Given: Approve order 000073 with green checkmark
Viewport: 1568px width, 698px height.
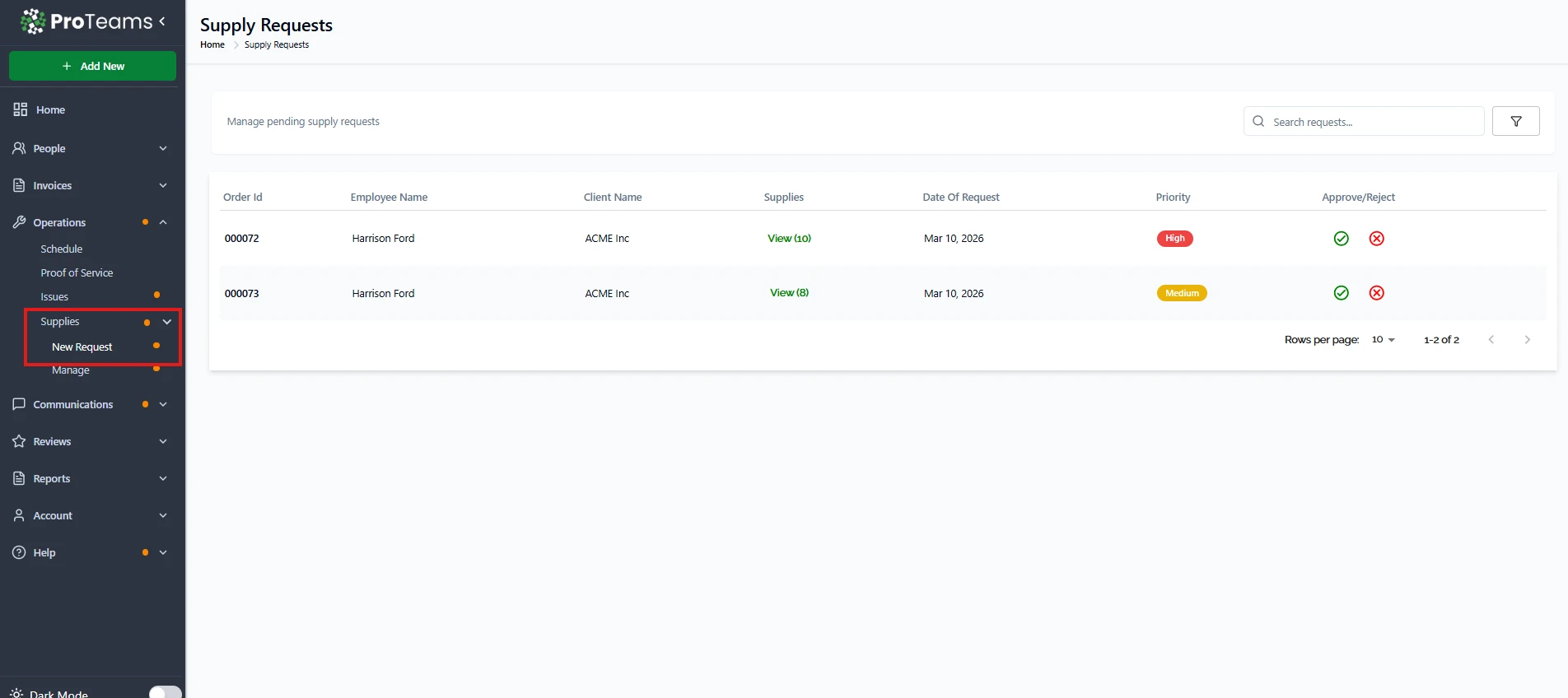Looking at the screenshot, I should point(1341,293).
